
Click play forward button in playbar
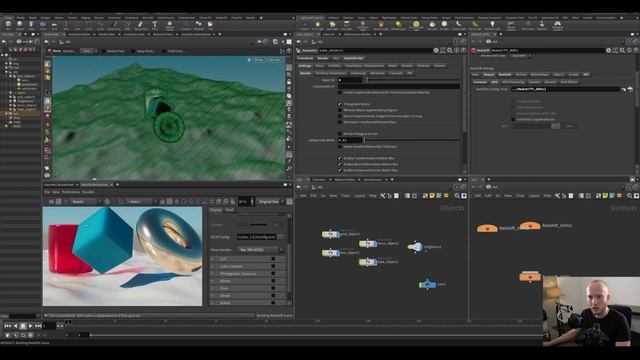pyautogui.click(x=31, y=326)
